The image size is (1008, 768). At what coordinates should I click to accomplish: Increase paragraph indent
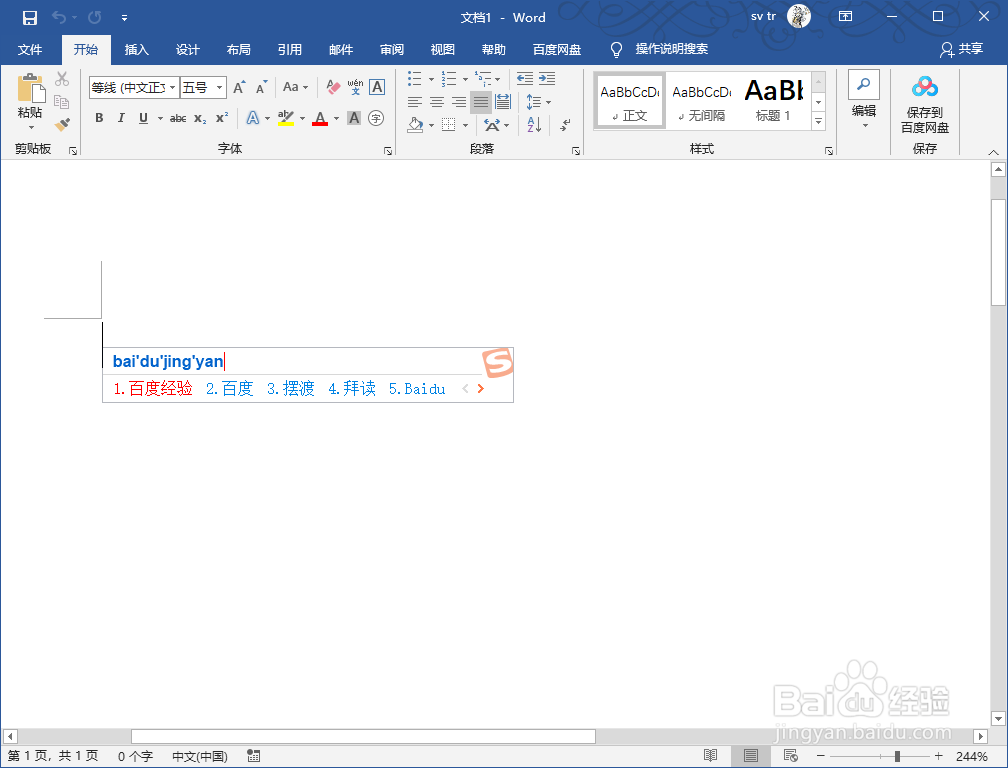pyautogui.click(x=547, y=78)
